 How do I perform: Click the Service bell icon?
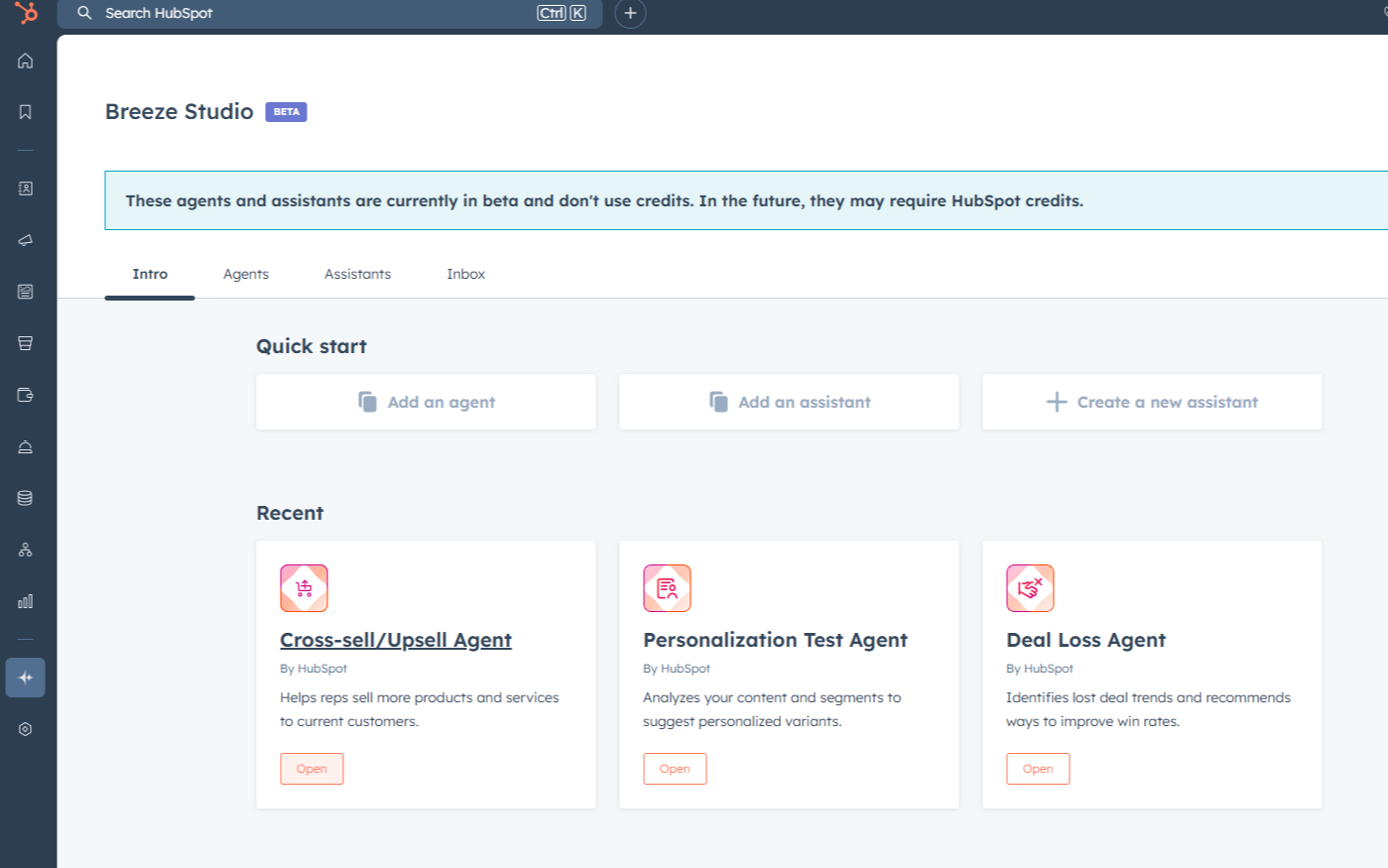coord(26,445)
